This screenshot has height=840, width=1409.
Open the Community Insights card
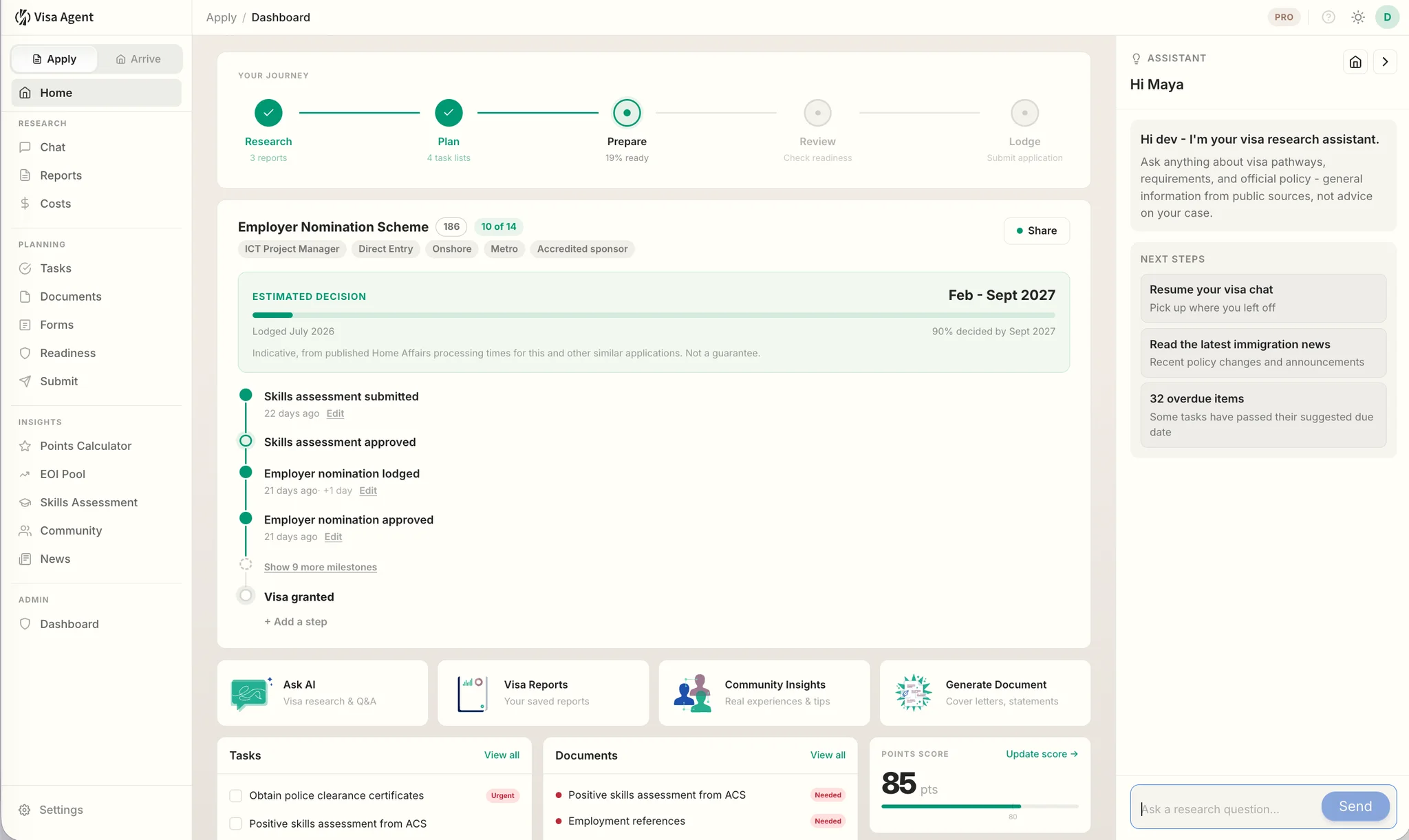(764, 693)
